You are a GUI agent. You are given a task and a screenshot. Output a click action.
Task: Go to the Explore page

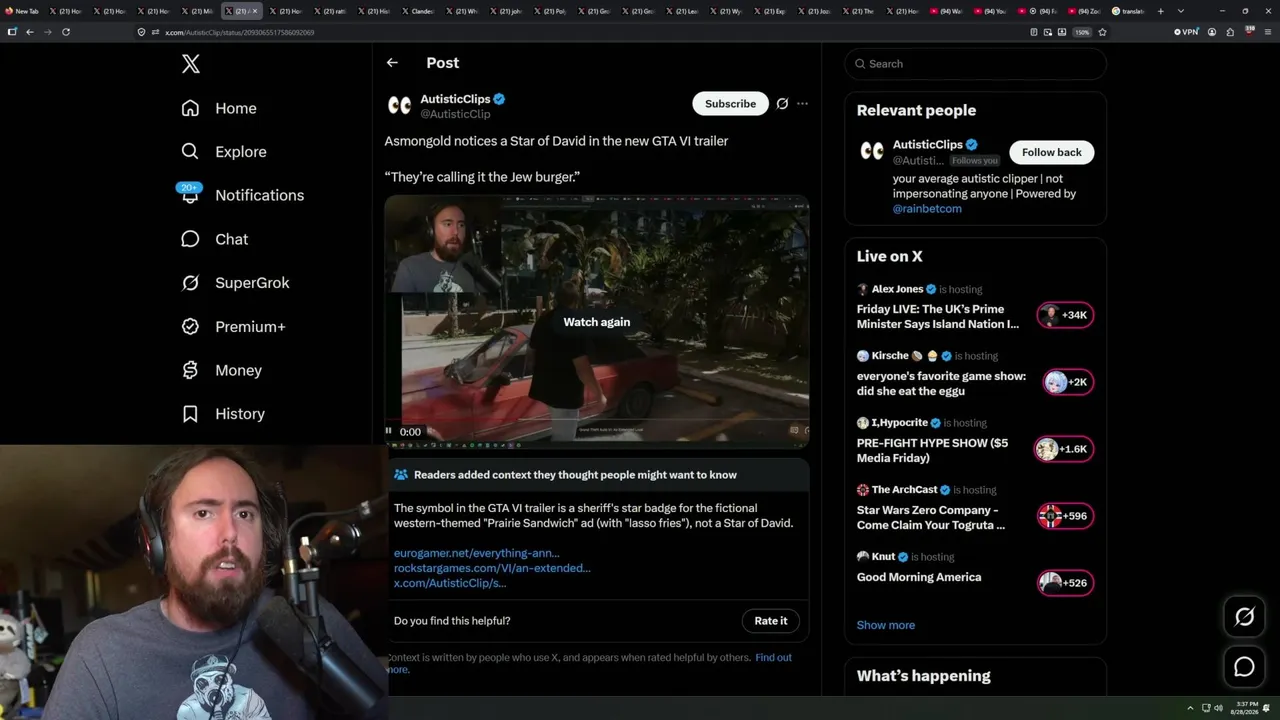click(224, 152)
